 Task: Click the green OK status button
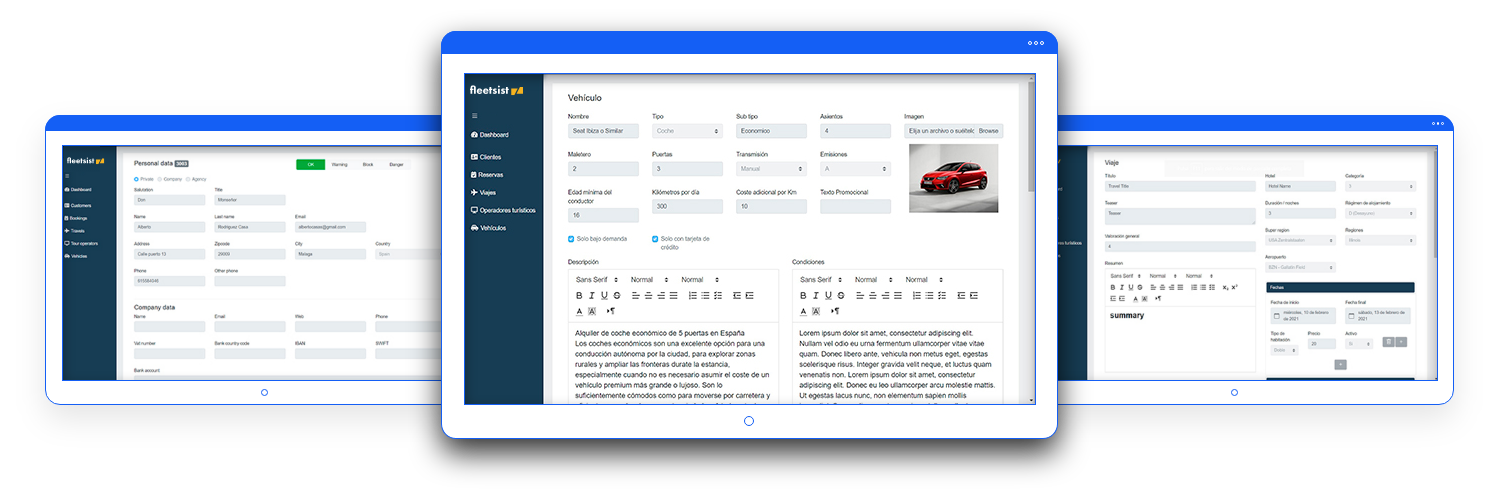[310, 164]
